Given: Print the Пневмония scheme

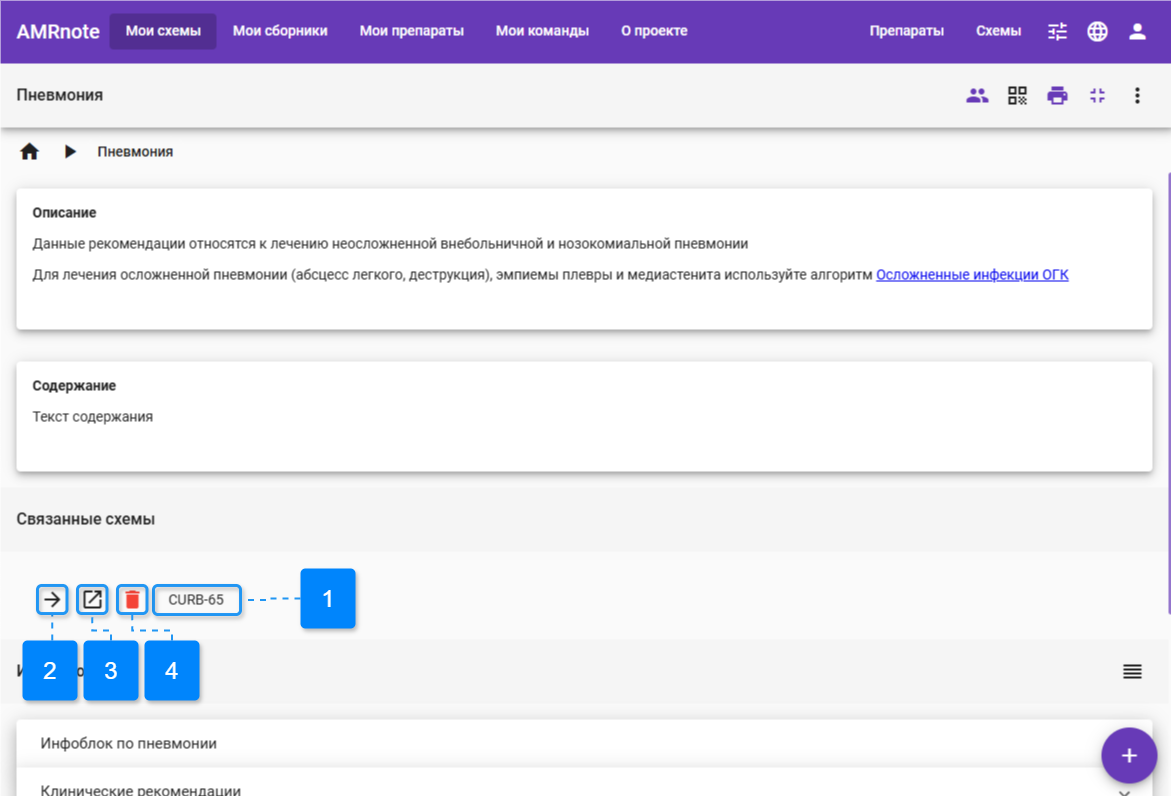Looking at the screenshot, I should tap(1057, 96).
